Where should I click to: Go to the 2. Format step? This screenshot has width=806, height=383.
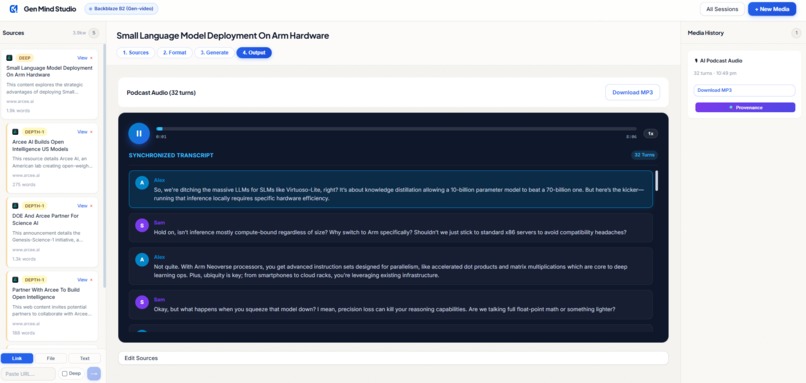[175, 52]
